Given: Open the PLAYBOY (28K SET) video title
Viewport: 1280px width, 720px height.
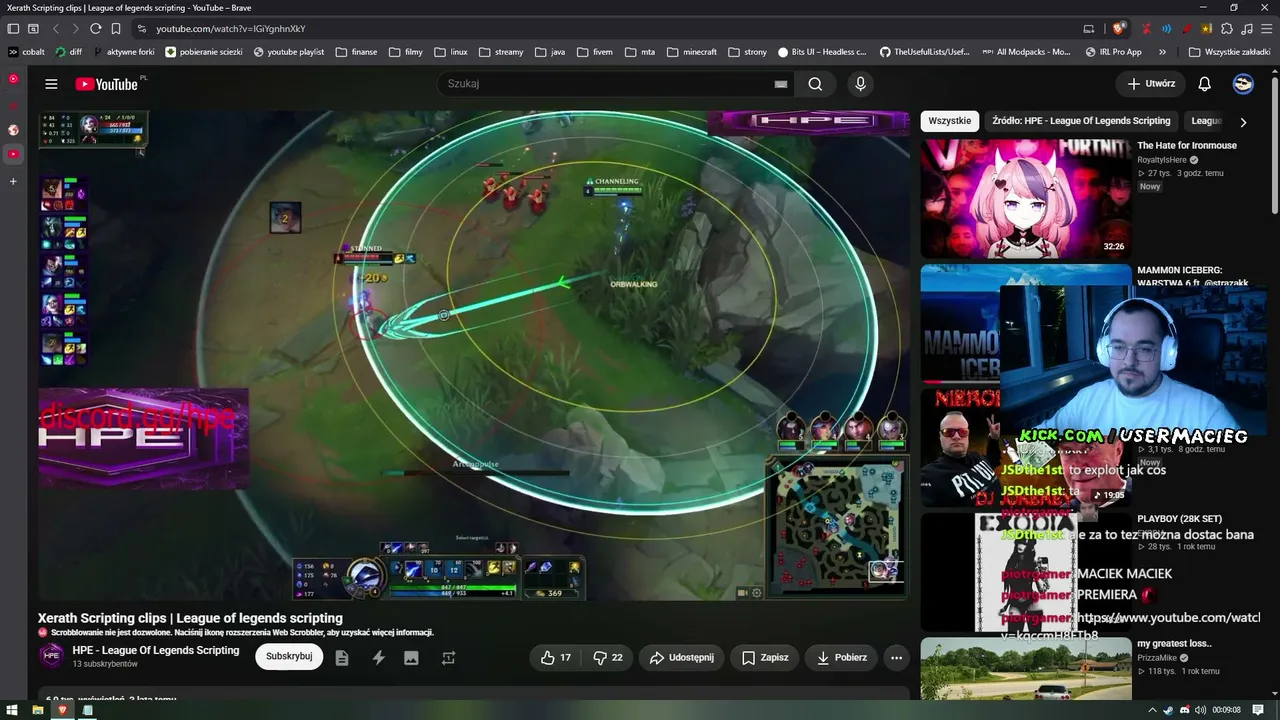Looking at the screenshot, I should pyautogui.click(x=1179, y=519).
